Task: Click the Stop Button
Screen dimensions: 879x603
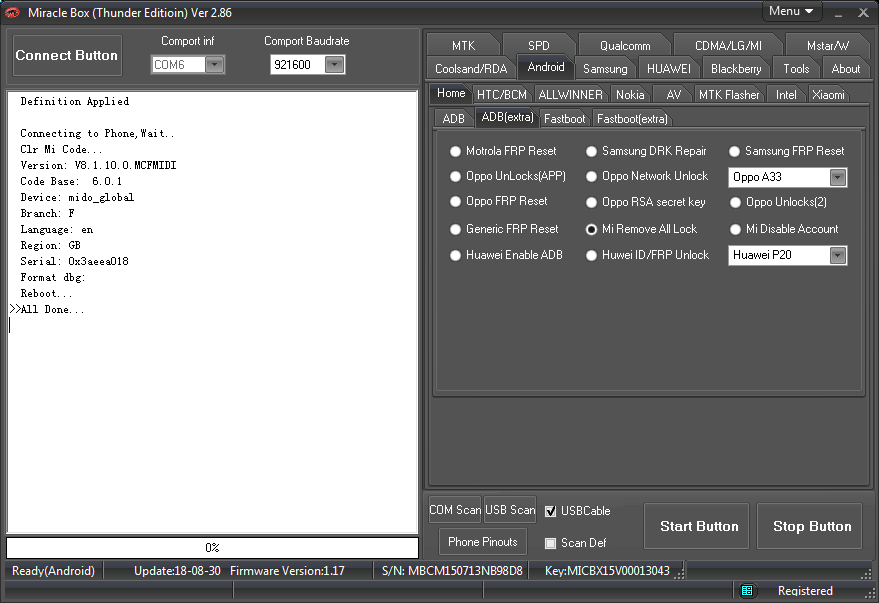Action: pos(809,526)
